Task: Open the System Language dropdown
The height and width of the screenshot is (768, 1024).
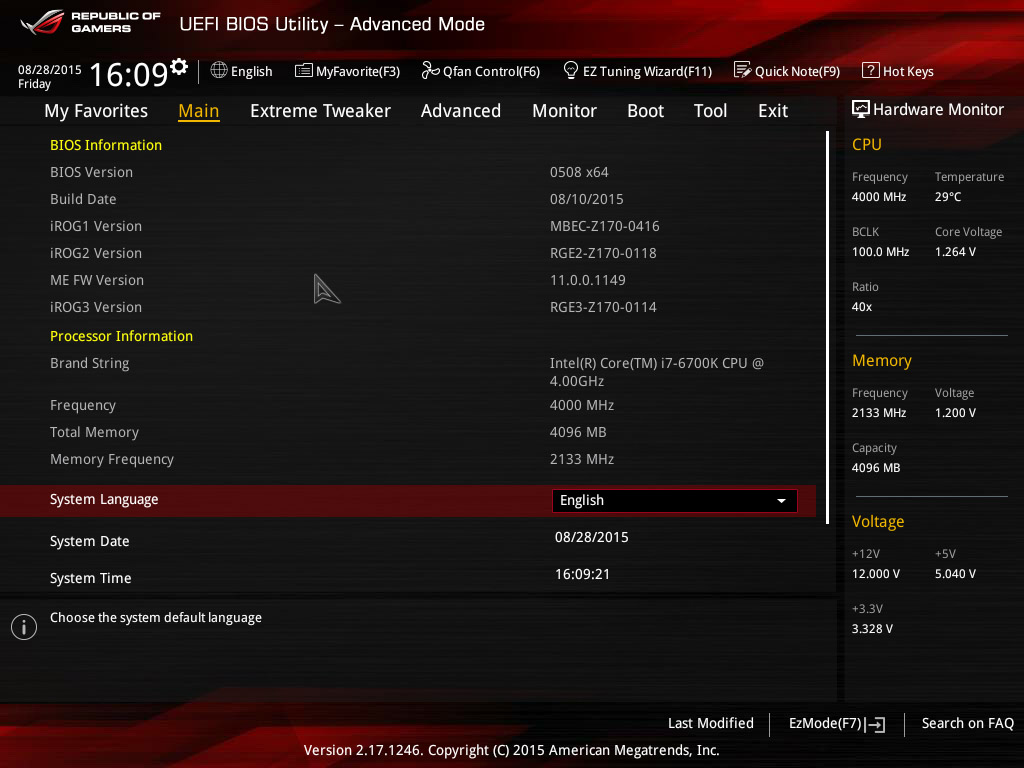Action: point(674,500)
